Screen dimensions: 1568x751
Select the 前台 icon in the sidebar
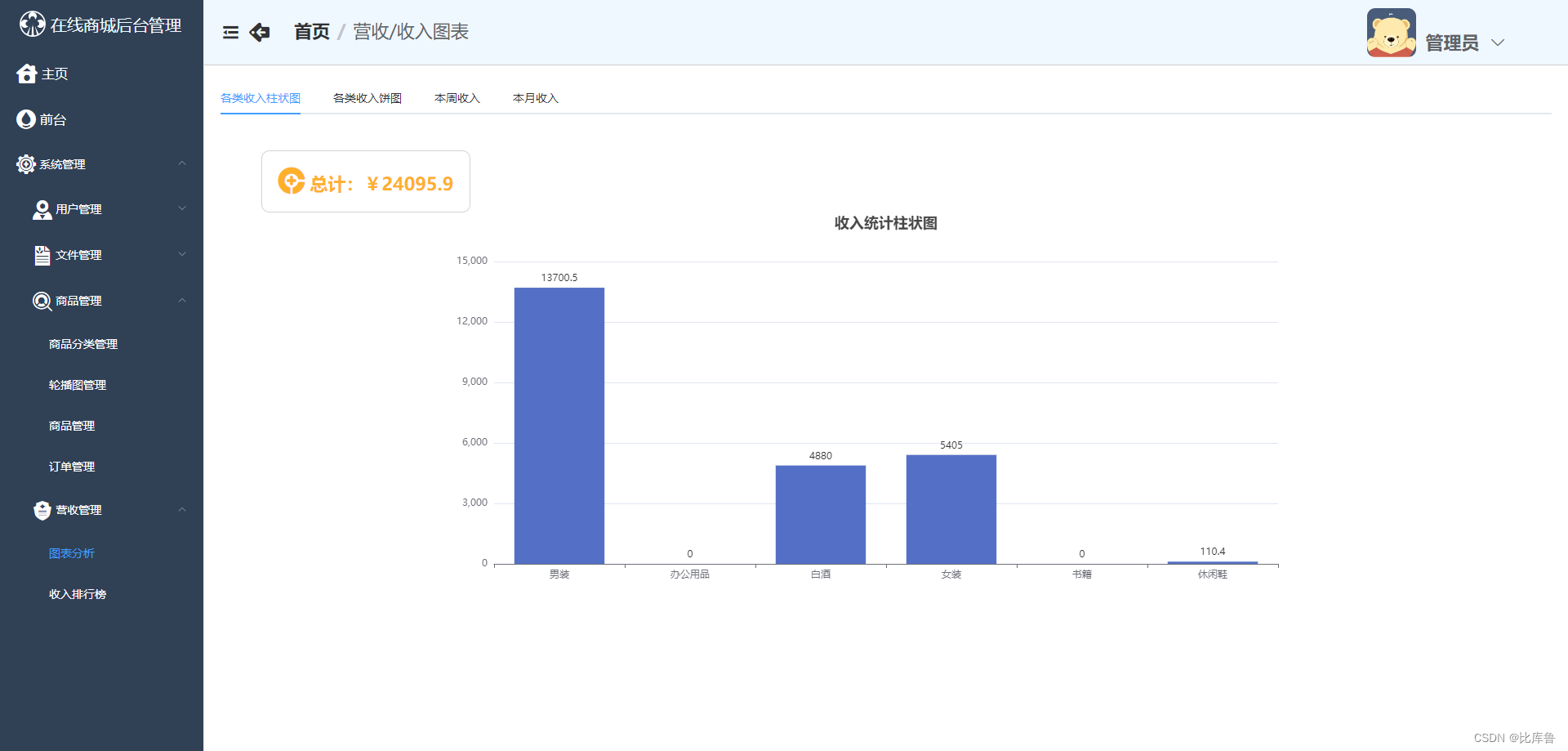click(x=25, y=119)
